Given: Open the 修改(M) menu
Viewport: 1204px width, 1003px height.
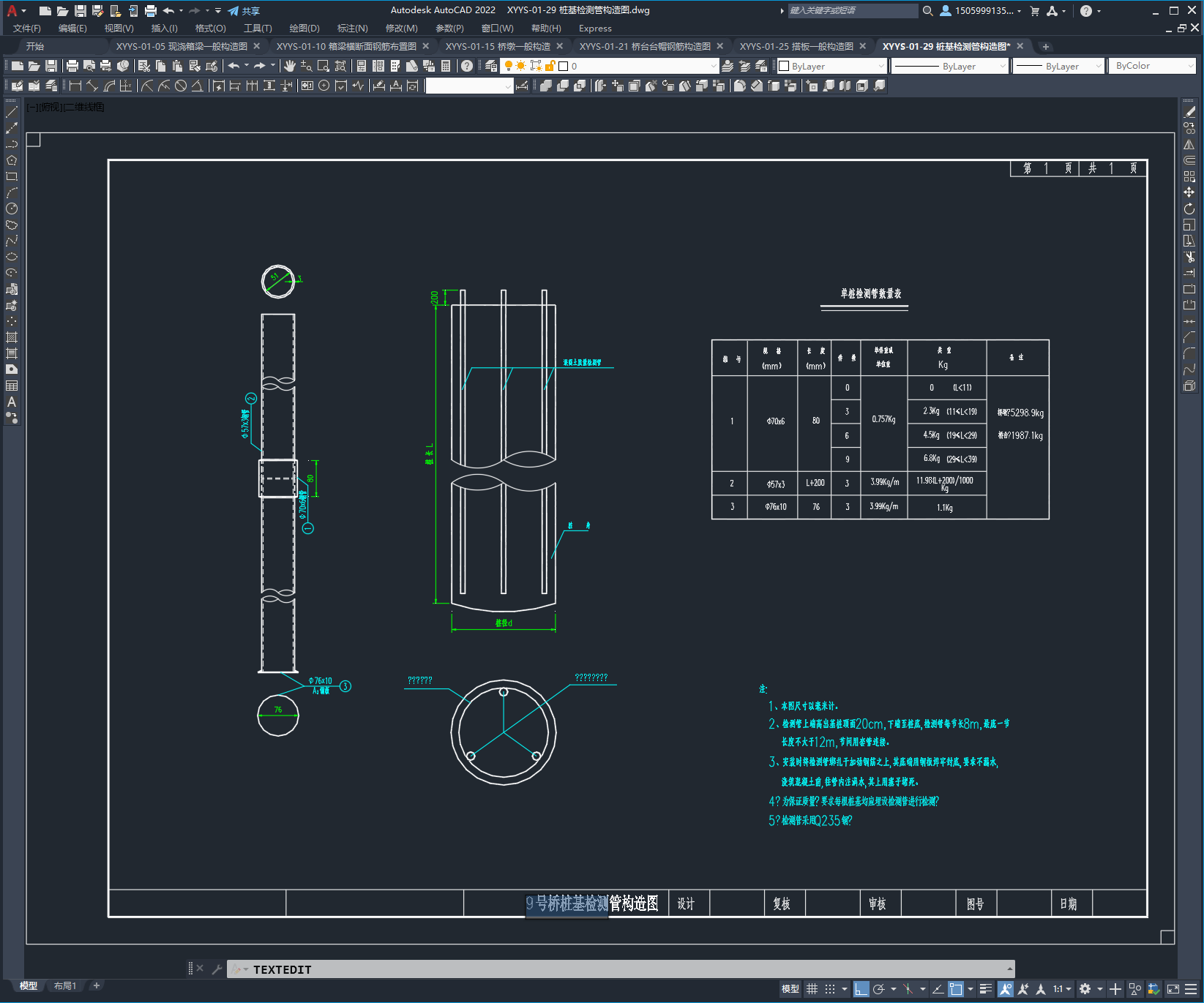Looking at the screenshot, I should tap(402, 29).
